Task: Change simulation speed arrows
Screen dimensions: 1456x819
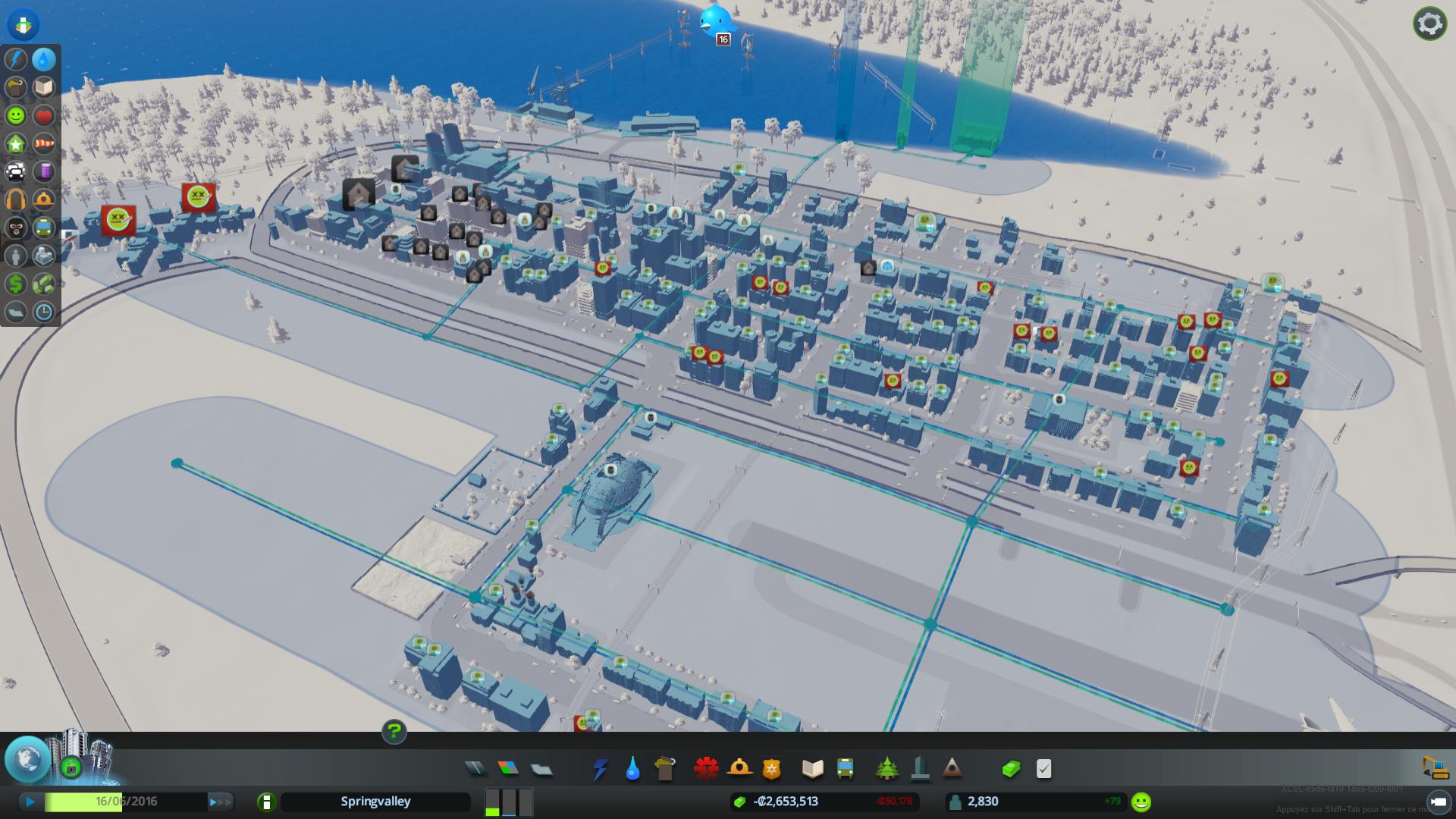Action: click(220, 802)
